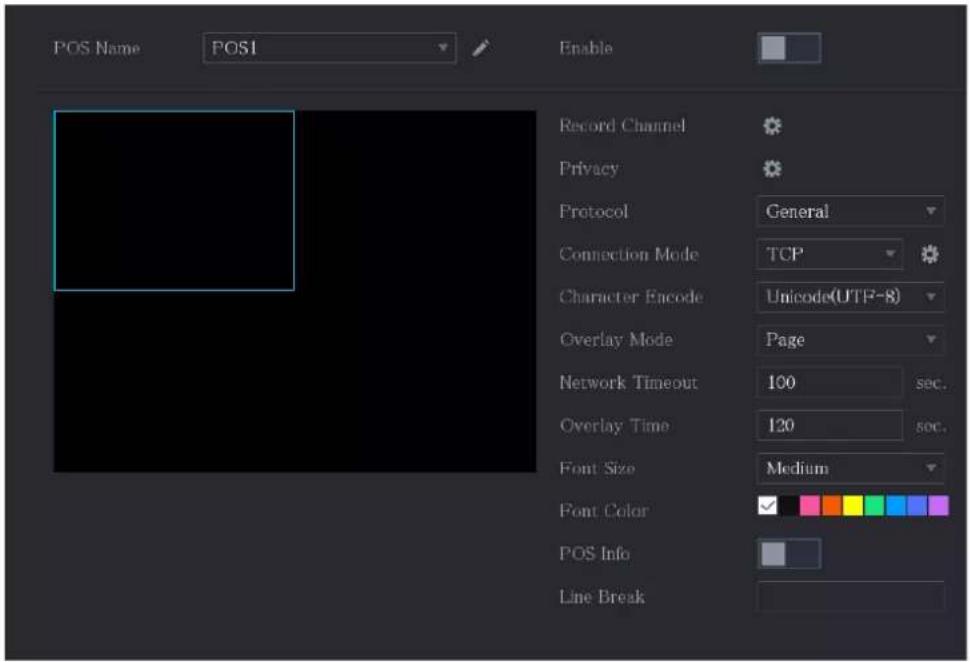
Task: Select the orange font color swatch
Action: coord(831,506)
